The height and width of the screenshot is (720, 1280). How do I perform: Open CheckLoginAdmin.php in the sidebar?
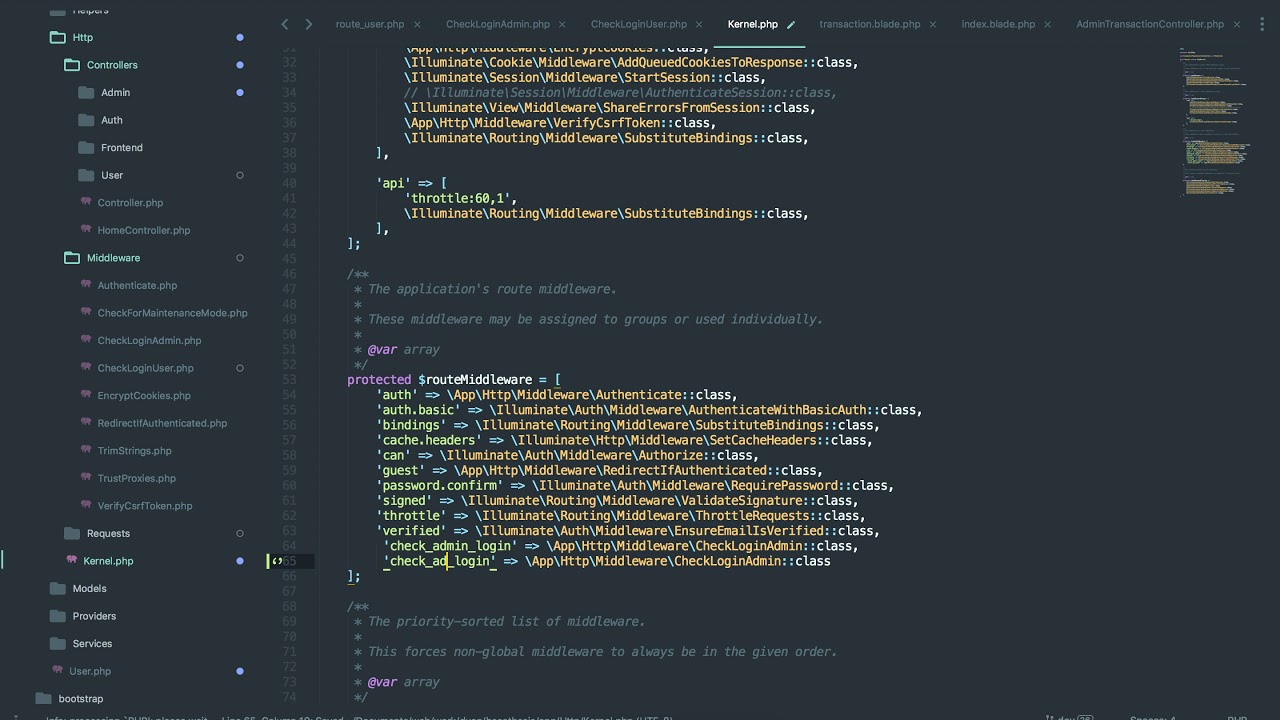[149, 340]
